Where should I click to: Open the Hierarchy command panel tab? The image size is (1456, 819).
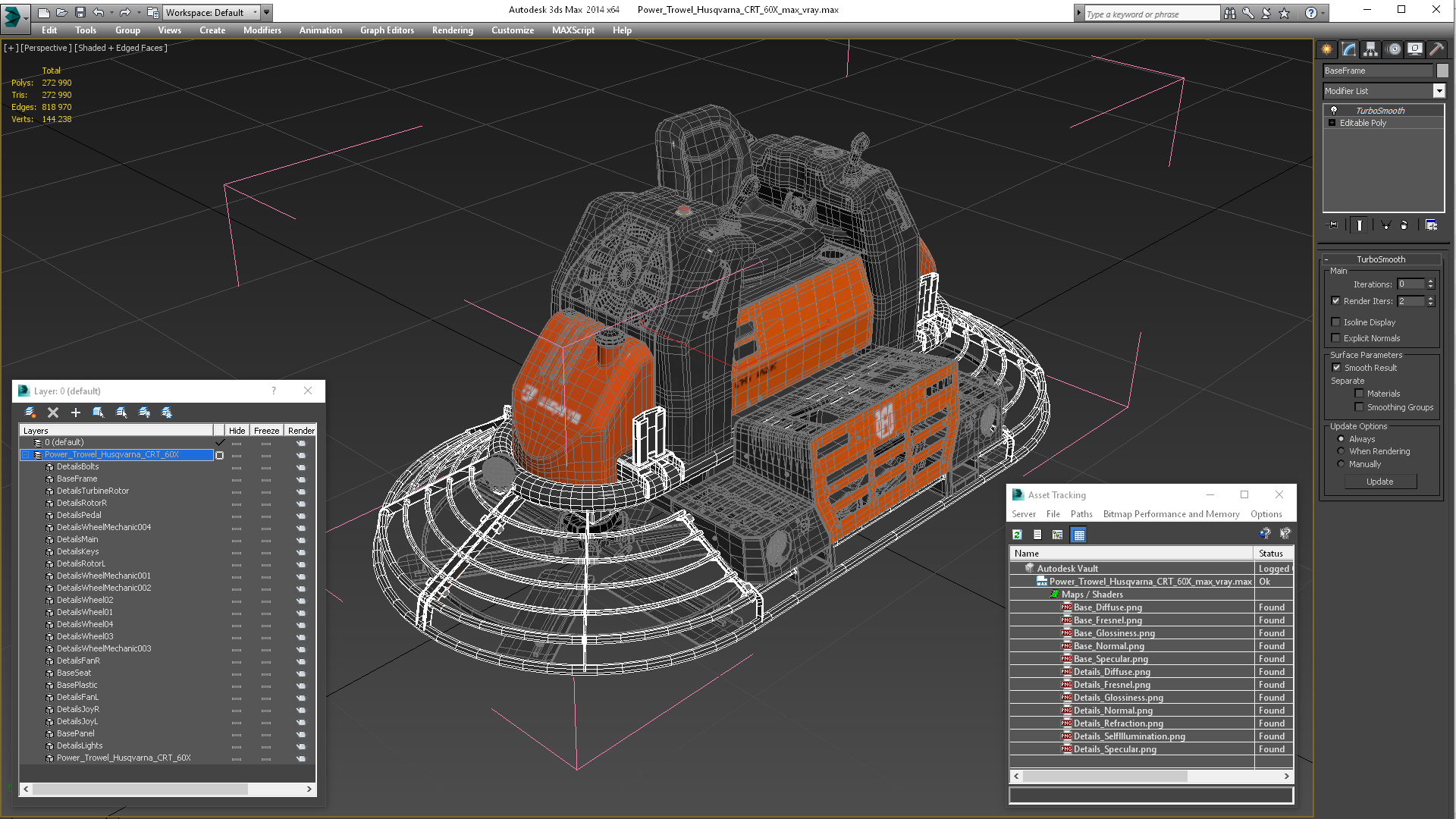point(1370,49)
